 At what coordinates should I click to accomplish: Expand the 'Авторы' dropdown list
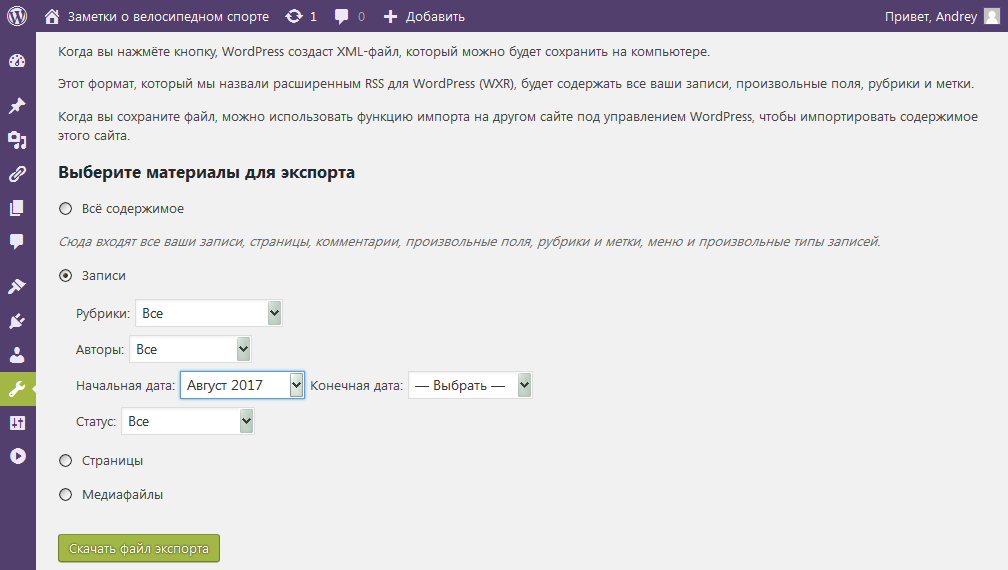click(190, 350)
